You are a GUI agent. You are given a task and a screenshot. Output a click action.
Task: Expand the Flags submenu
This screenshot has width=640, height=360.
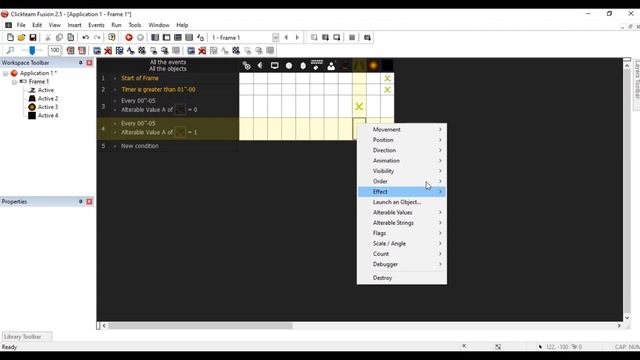tap(402, 233)
